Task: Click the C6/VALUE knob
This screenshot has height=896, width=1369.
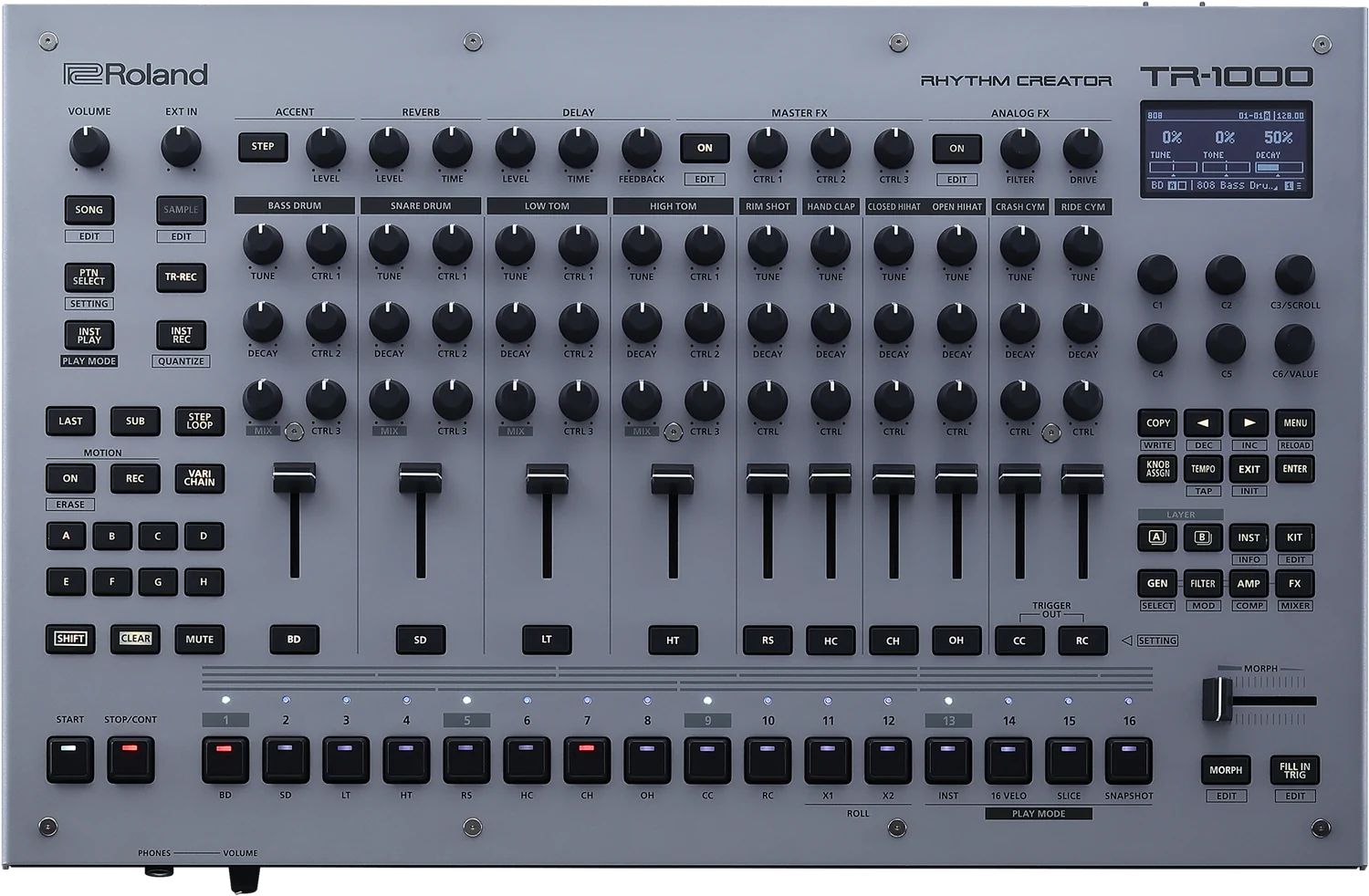Action: point(1294,343)
